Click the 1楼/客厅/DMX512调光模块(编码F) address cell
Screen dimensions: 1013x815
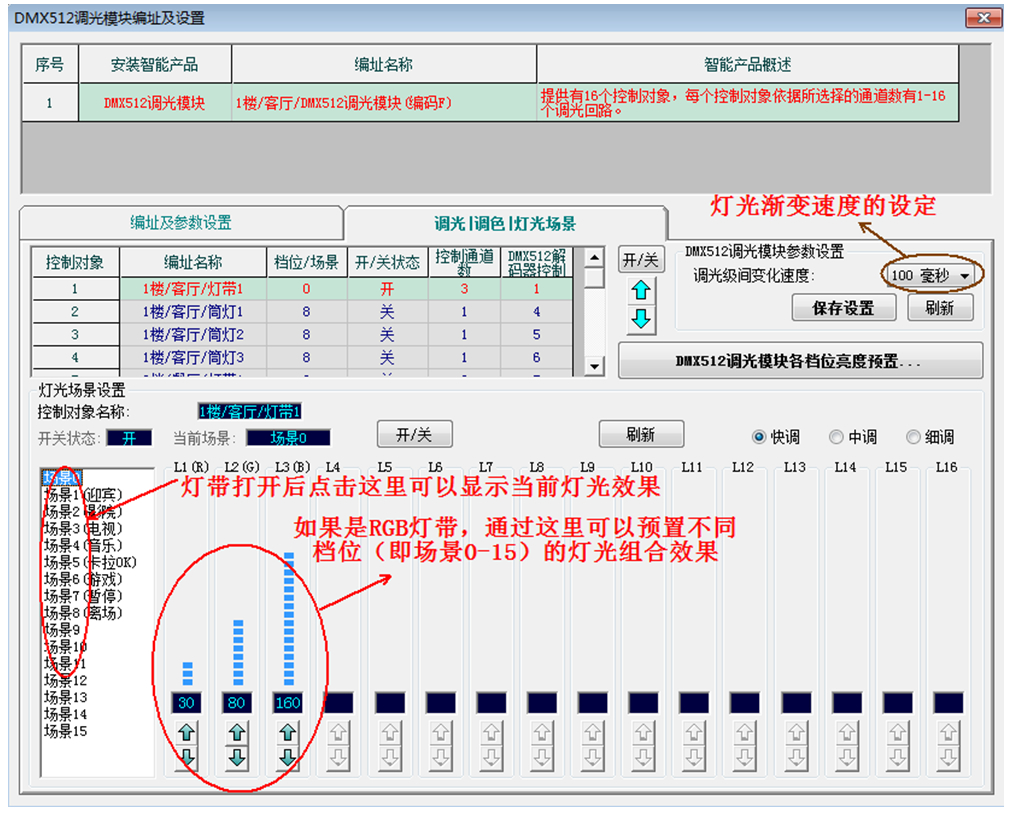[x=384, y=103]
